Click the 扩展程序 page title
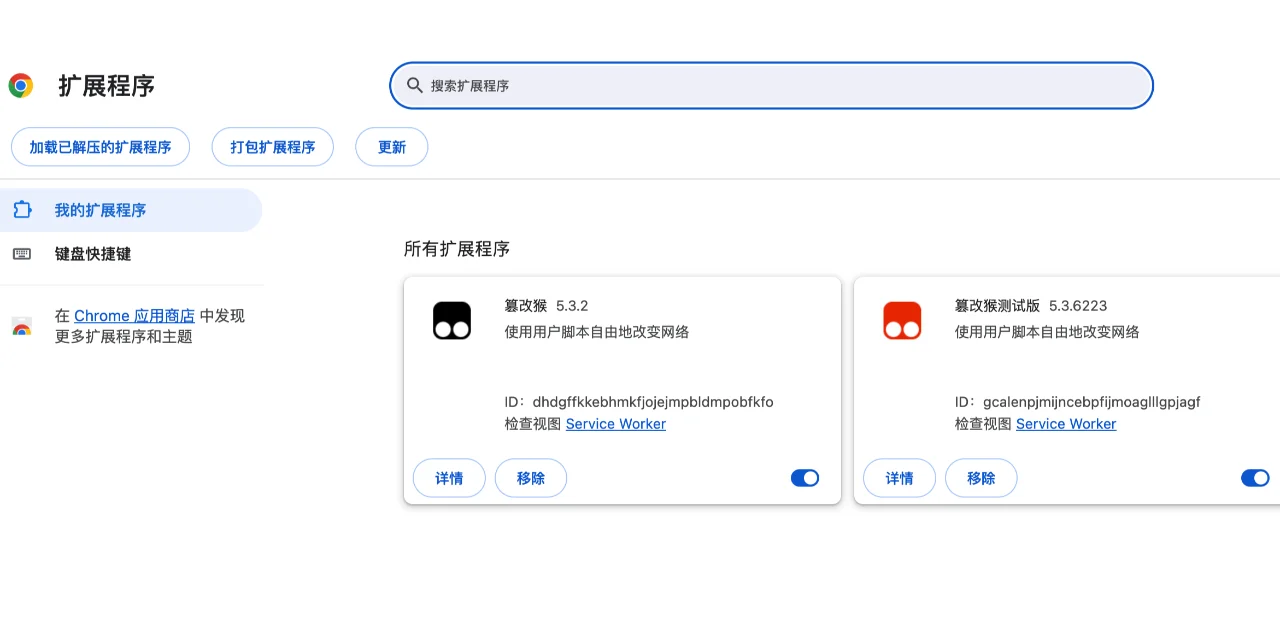This screenshot has height=640, width=1280. click(106, 86)
